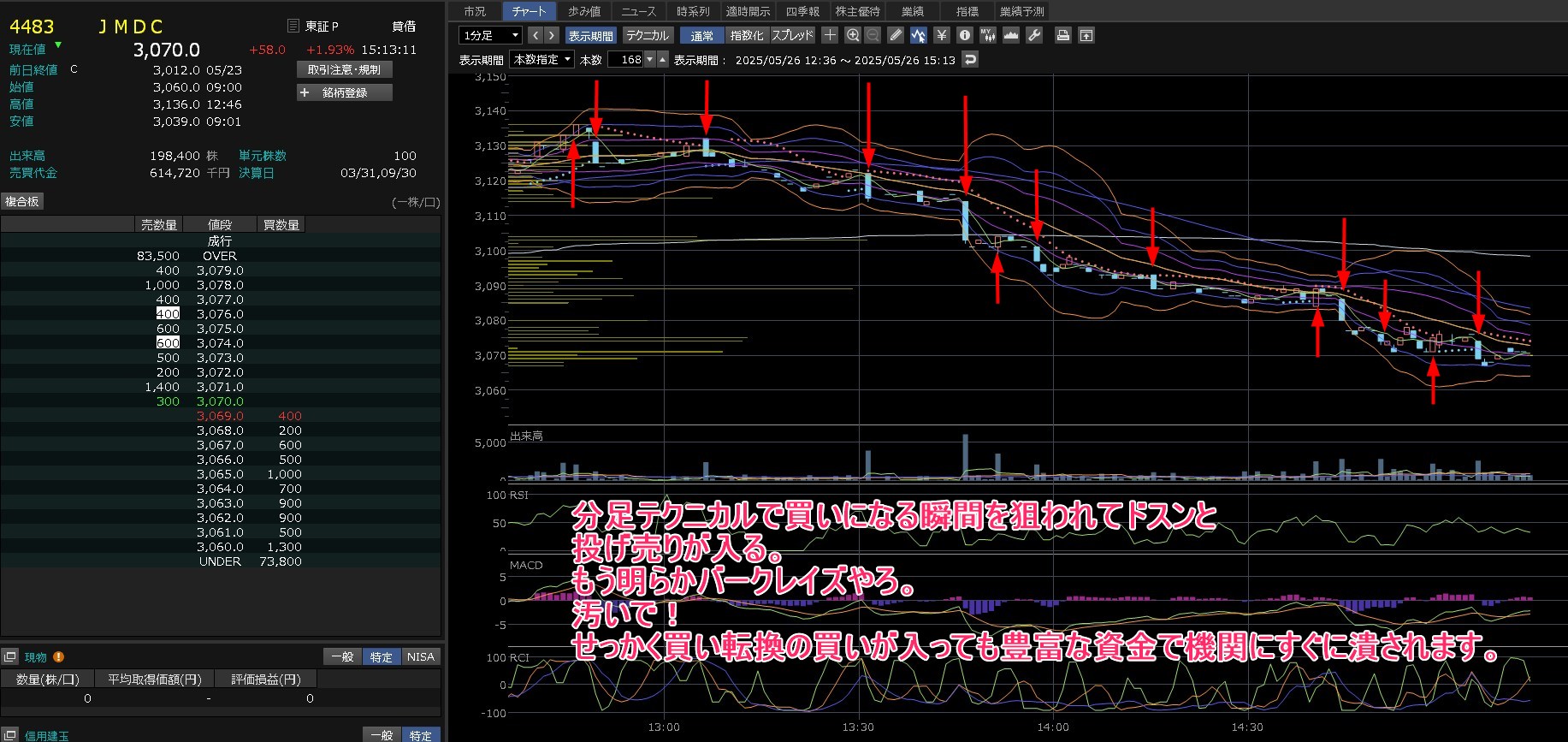1568x742 pixels.
Task: Select NISA account for 現物
Action: pyautogui.click(x=420, y=656)
